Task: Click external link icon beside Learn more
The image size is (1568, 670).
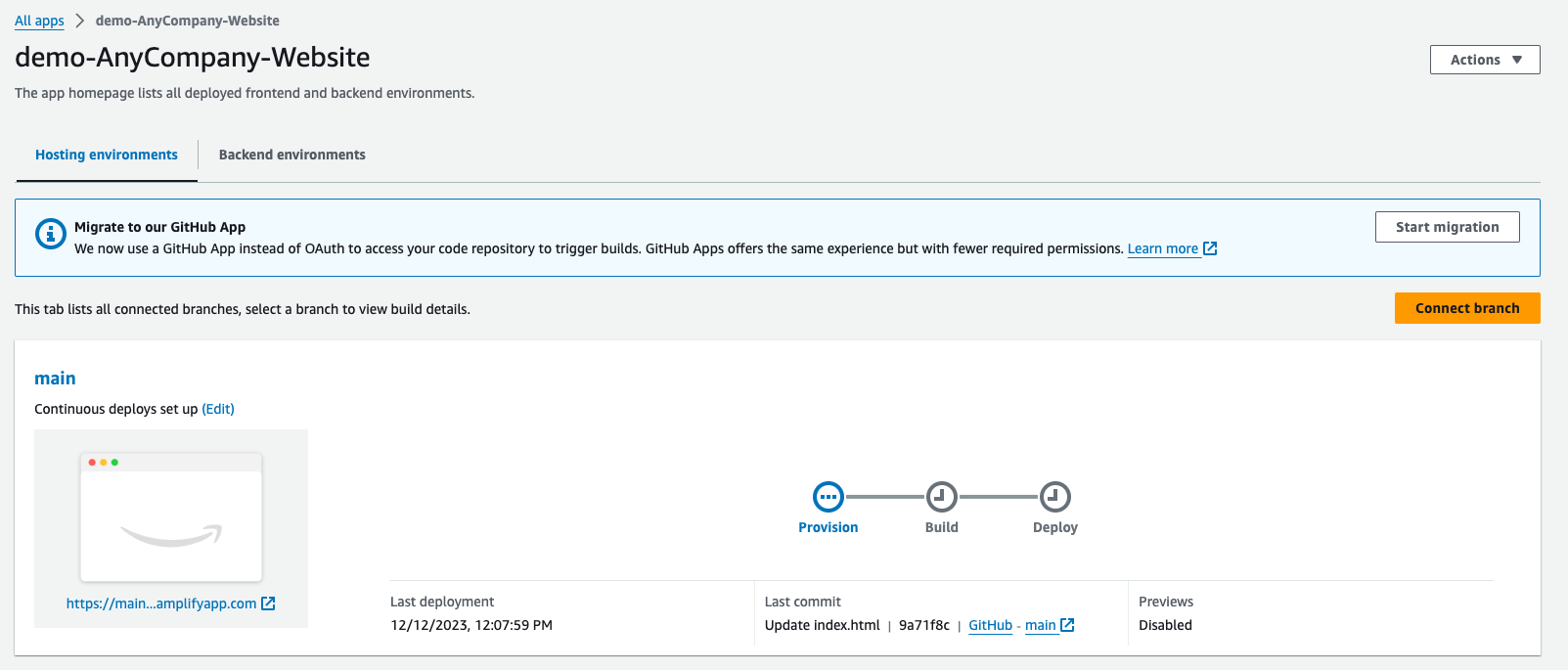Action: point(1210,248)
